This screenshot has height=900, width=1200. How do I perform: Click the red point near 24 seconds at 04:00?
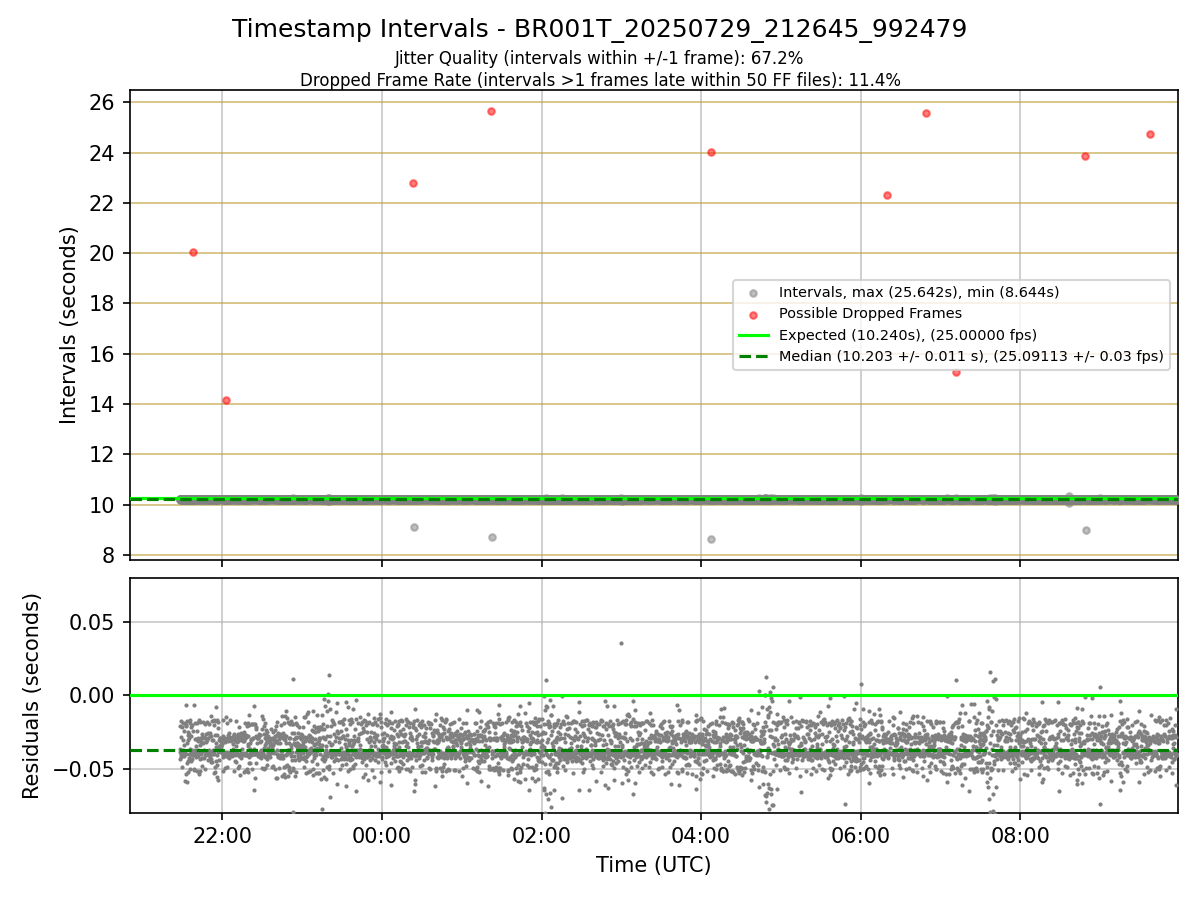pos(711,152)
